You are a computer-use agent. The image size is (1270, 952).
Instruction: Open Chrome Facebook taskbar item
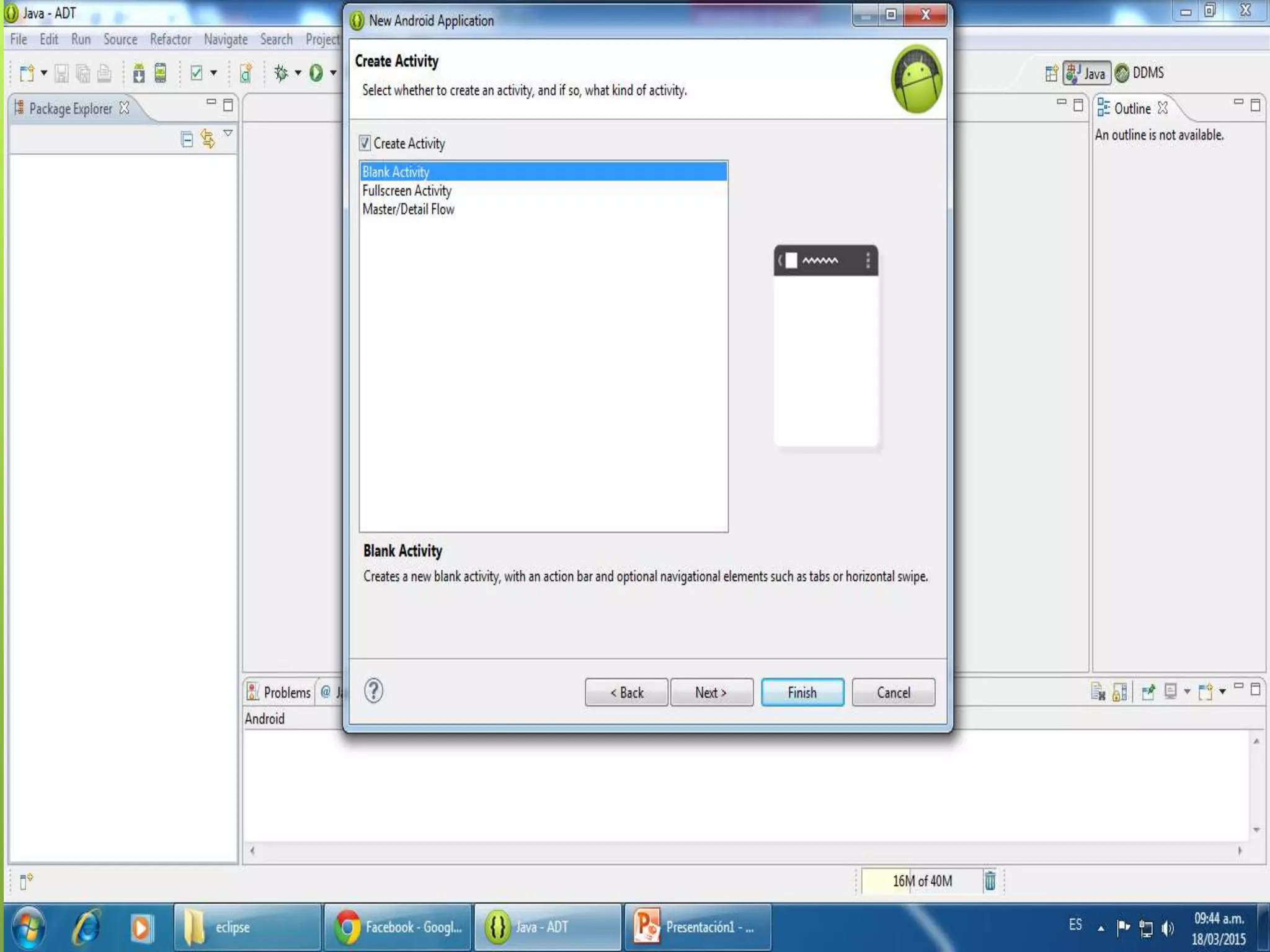(397, 927)
